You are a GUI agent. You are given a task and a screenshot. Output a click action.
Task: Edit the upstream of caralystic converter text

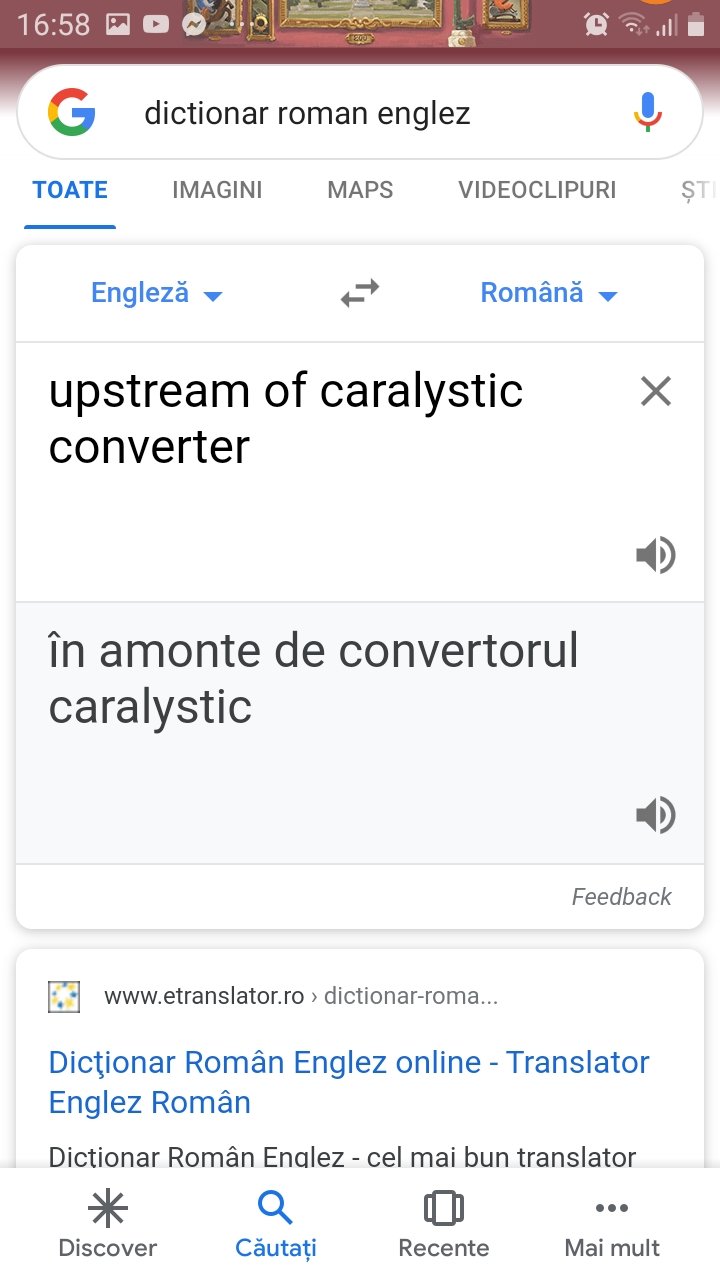click(x=286, y=418)
